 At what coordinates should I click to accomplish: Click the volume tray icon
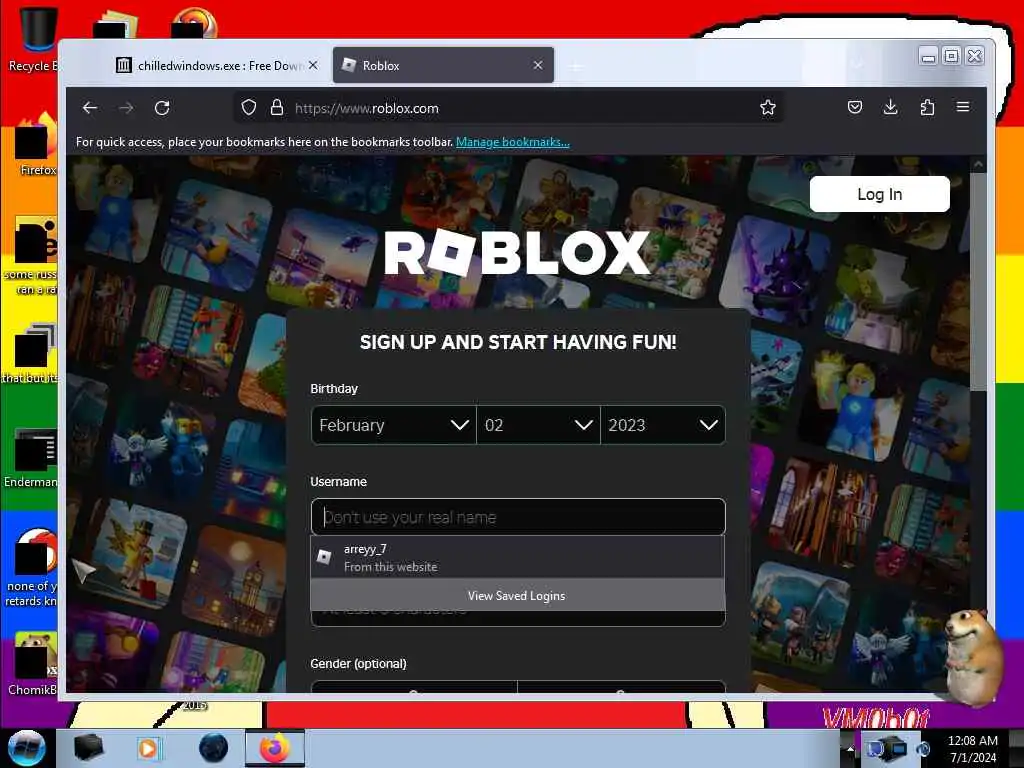pos(923,749)
